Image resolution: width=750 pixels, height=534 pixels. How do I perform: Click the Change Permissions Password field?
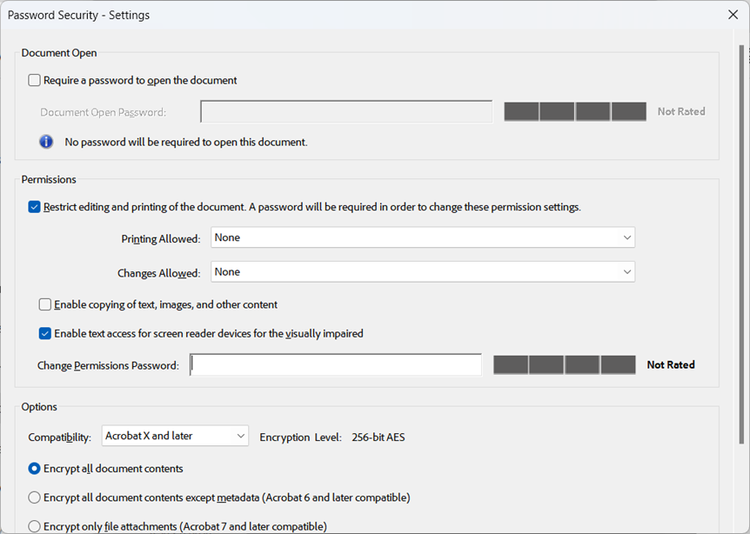point(336,365)
